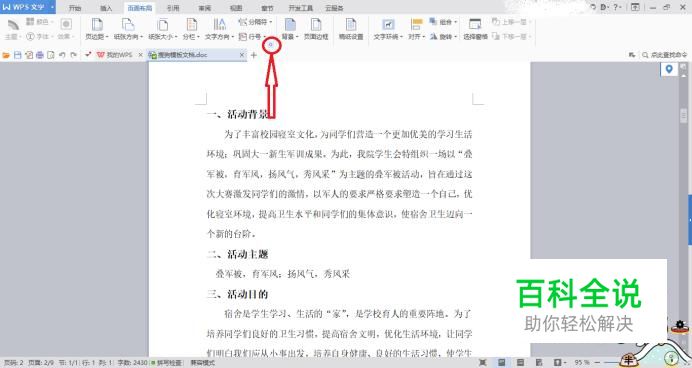Viewport: 692px width, 368px height.
Task: Toggle 拼写检查 spell check in status bar
Action: click(166, 363)
